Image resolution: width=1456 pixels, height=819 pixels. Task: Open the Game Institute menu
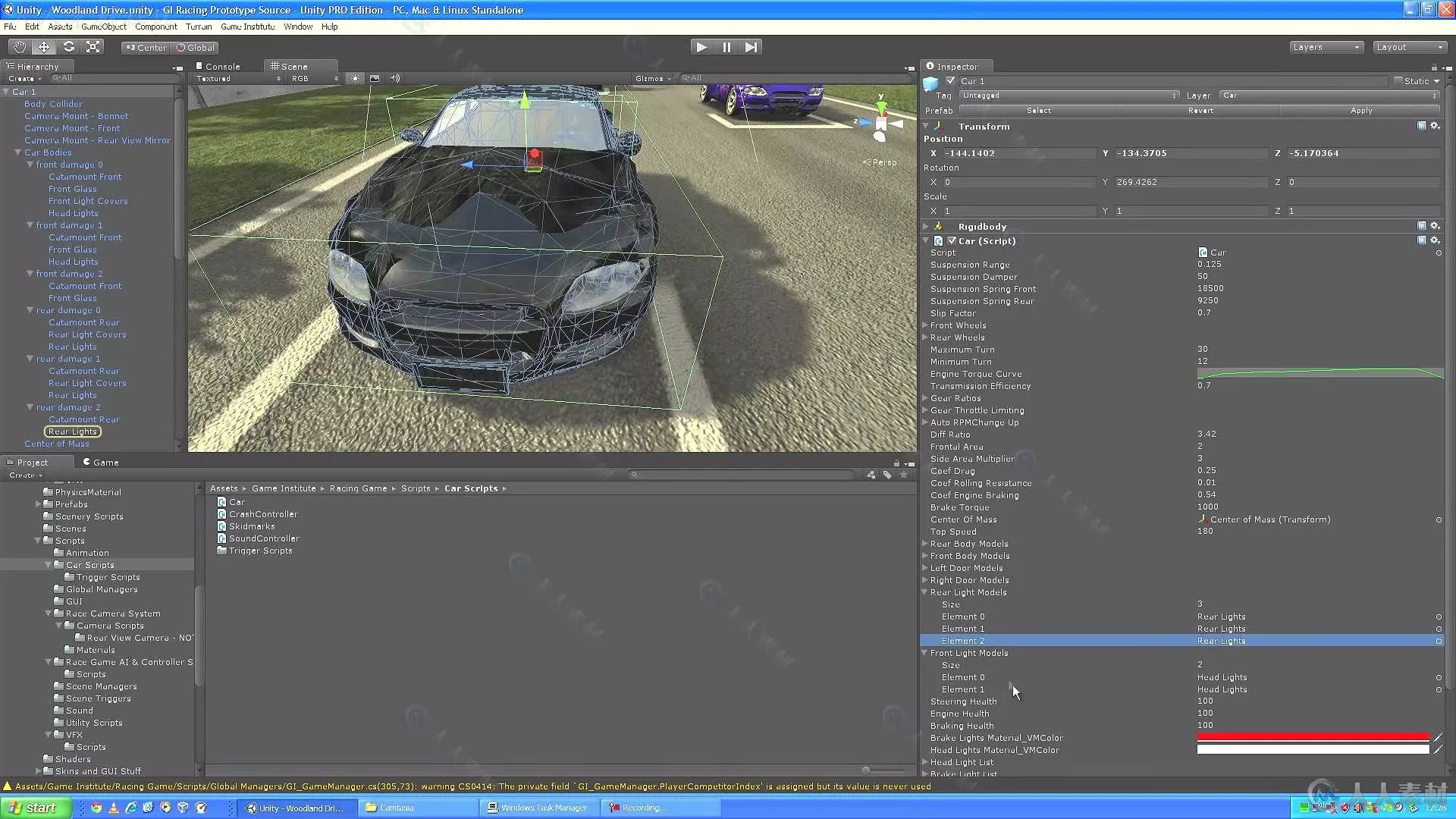point(248,27)
